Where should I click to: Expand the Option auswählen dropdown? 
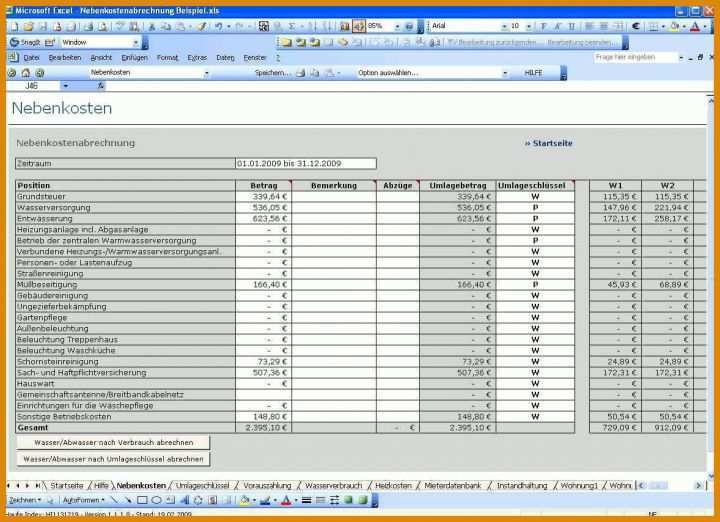505,73
